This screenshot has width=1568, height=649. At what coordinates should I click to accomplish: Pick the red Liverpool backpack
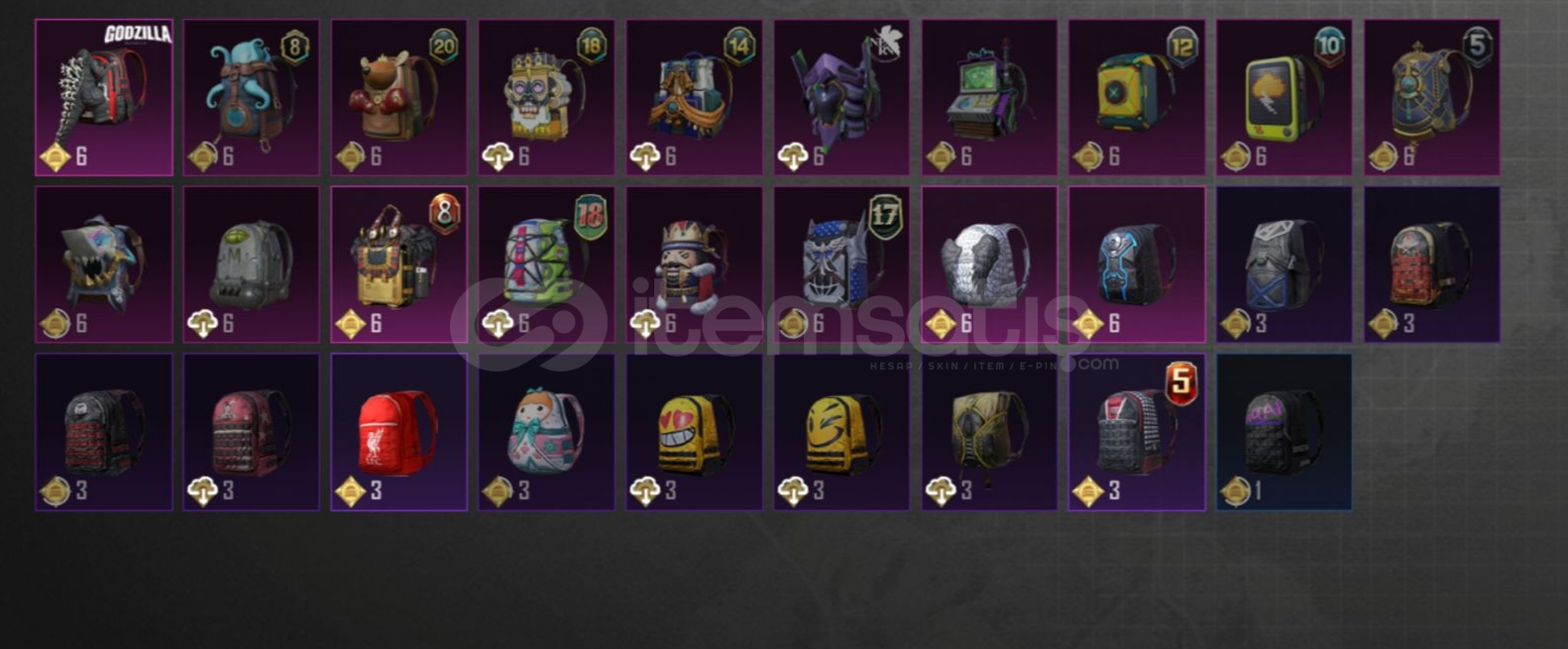[399, 432]
